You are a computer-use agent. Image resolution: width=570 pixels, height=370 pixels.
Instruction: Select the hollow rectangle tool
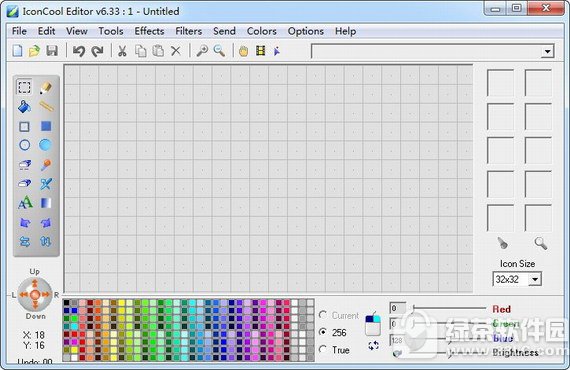(x=24, y=126)
